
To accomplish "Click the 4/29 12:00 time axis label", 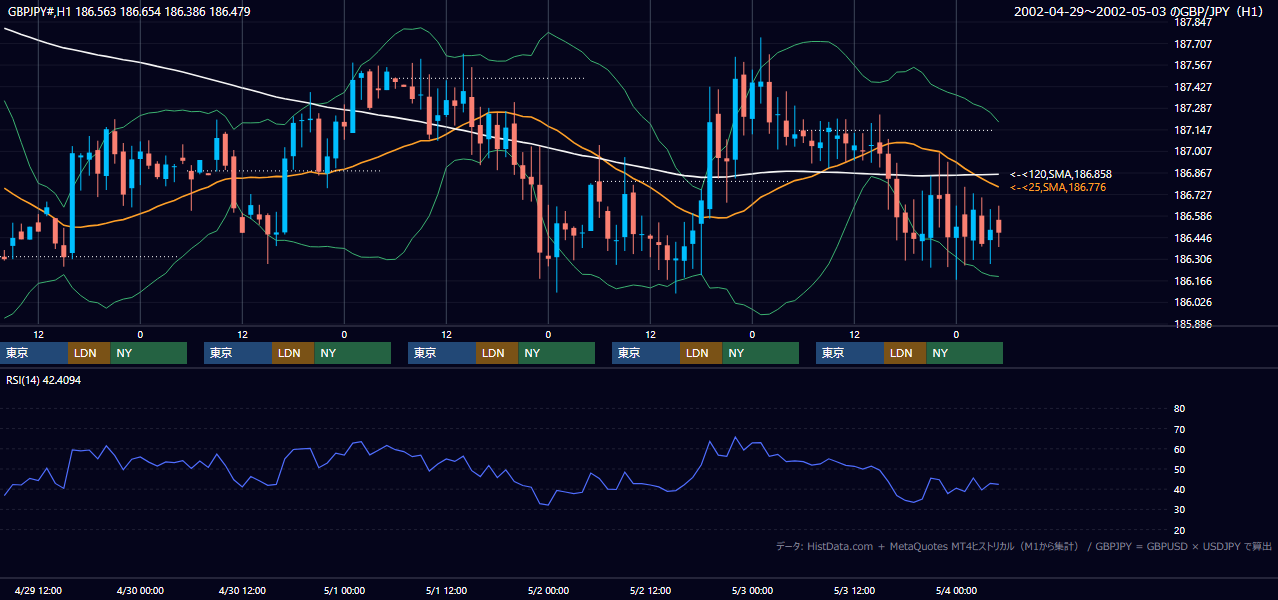I will coord(39,590).
